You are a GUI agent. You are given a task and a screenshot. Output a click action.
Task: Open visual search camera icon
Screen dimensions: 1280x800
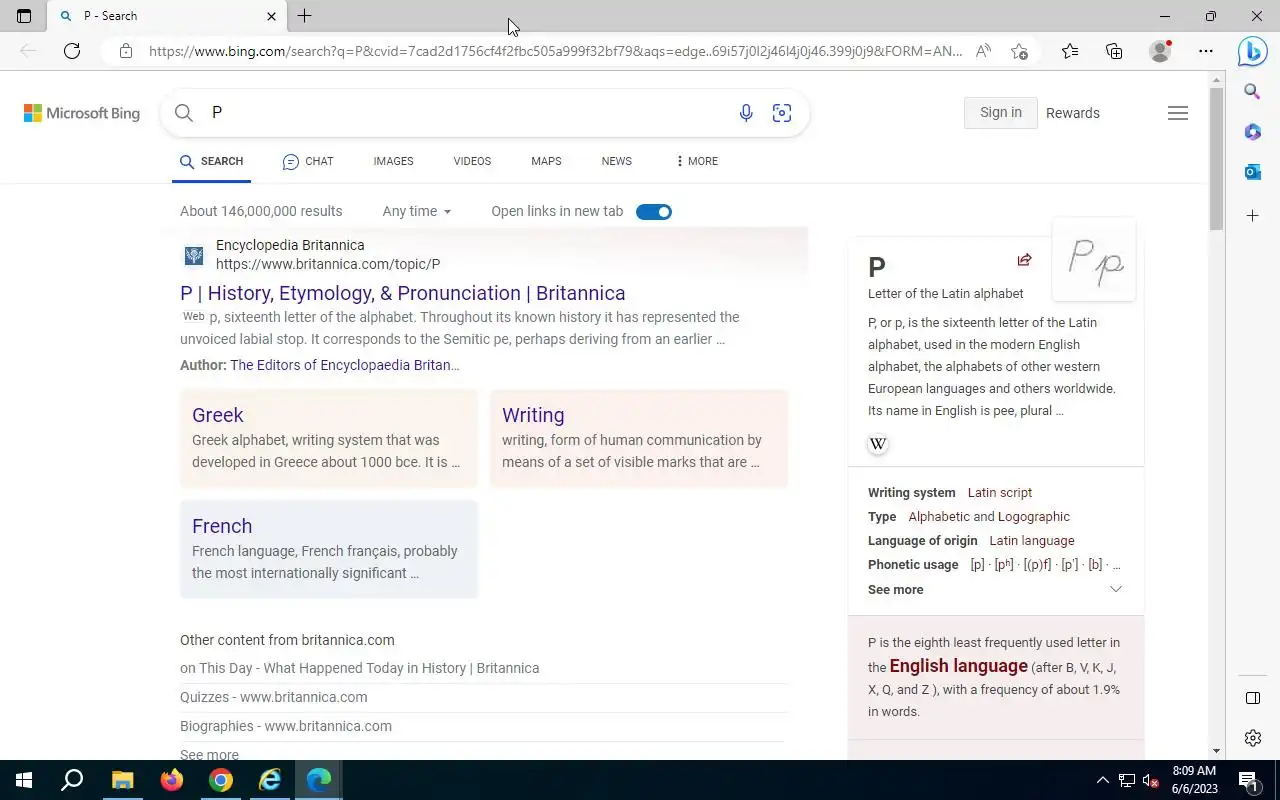click(782, 113)
